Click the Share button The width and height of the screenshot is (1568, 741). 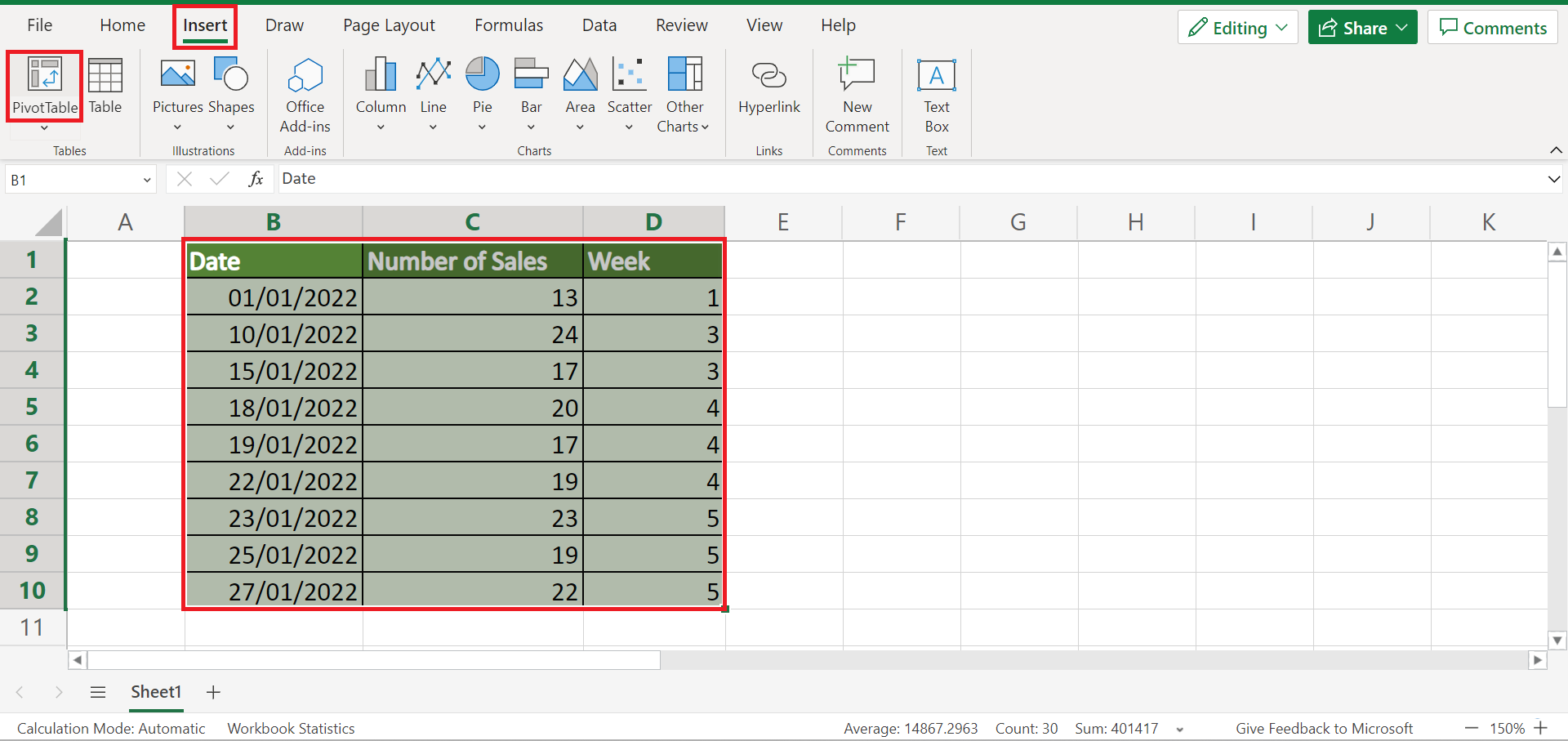coord(1362,28)
